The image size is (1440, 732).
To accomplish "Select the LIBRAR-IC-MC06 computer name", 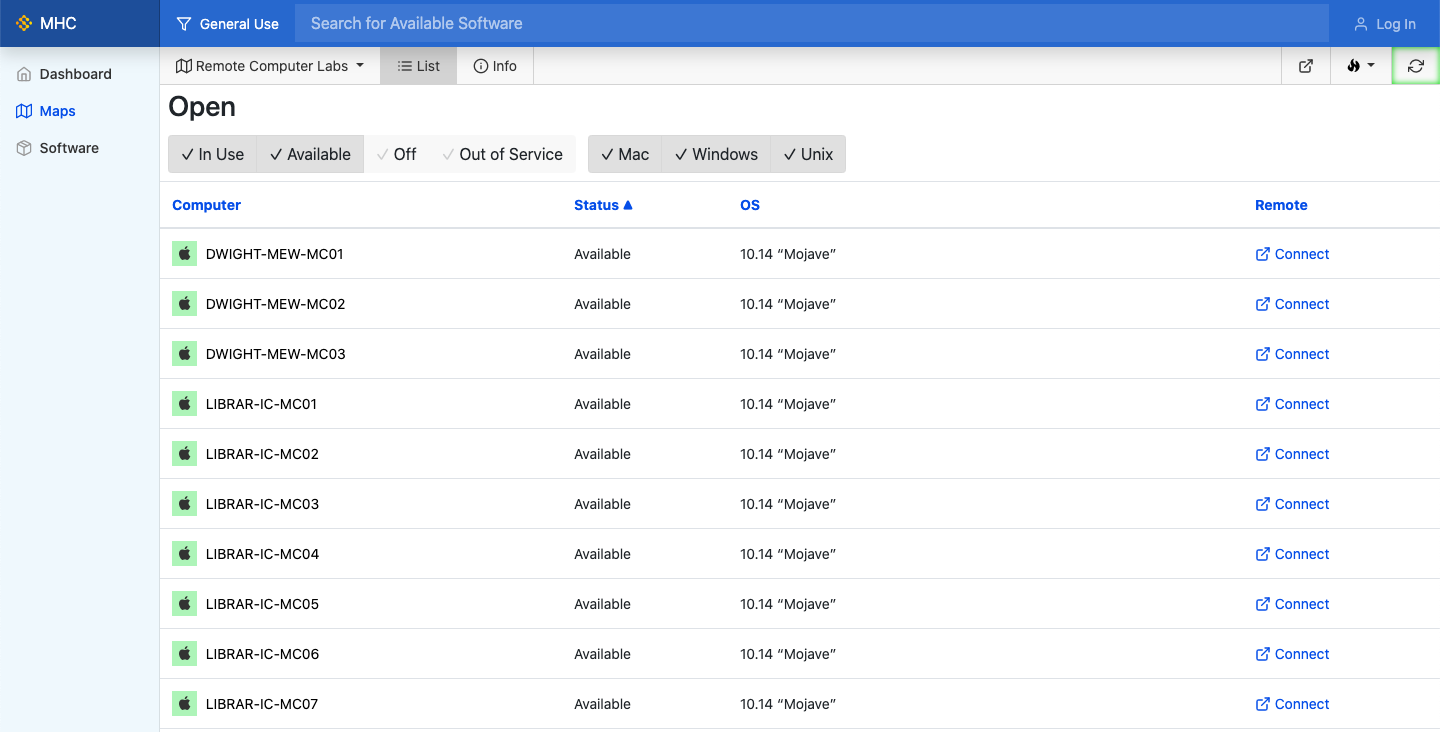I will coord(262,654).
